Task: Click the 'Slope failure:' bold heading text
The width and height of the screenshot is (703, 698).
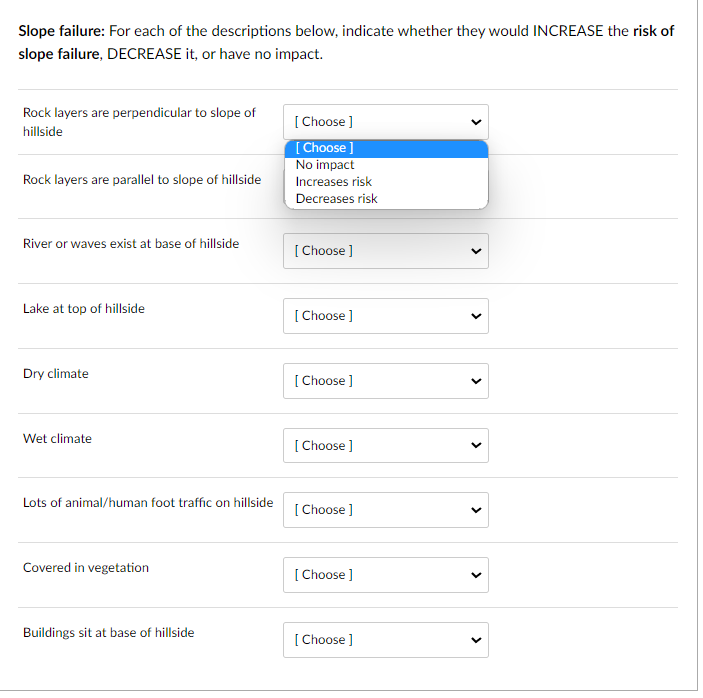Action: tap(59, 31)
